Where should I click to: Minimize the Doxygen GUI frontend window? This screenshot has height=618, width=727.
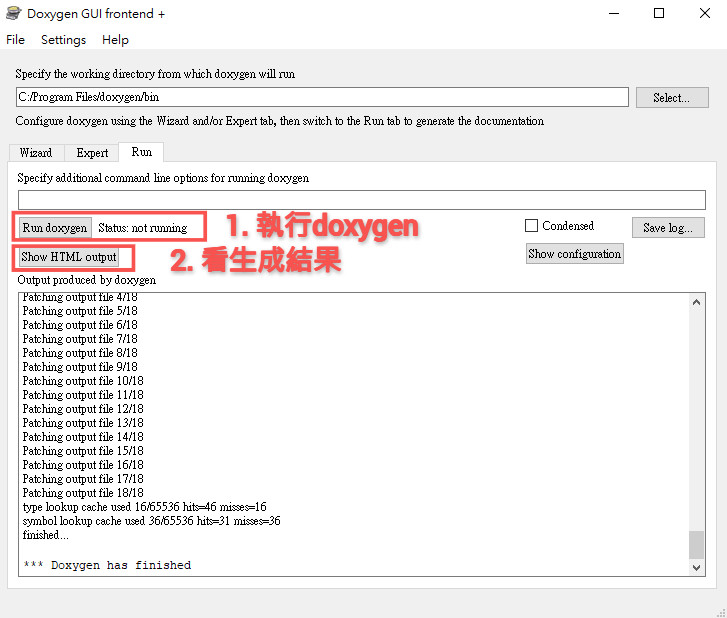614,13
